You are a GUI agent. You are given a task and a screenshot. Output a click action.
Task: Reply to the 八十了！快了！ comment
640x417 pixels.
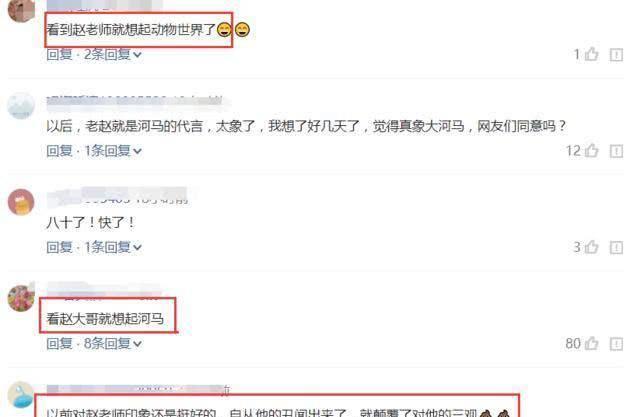click(59, 247)
